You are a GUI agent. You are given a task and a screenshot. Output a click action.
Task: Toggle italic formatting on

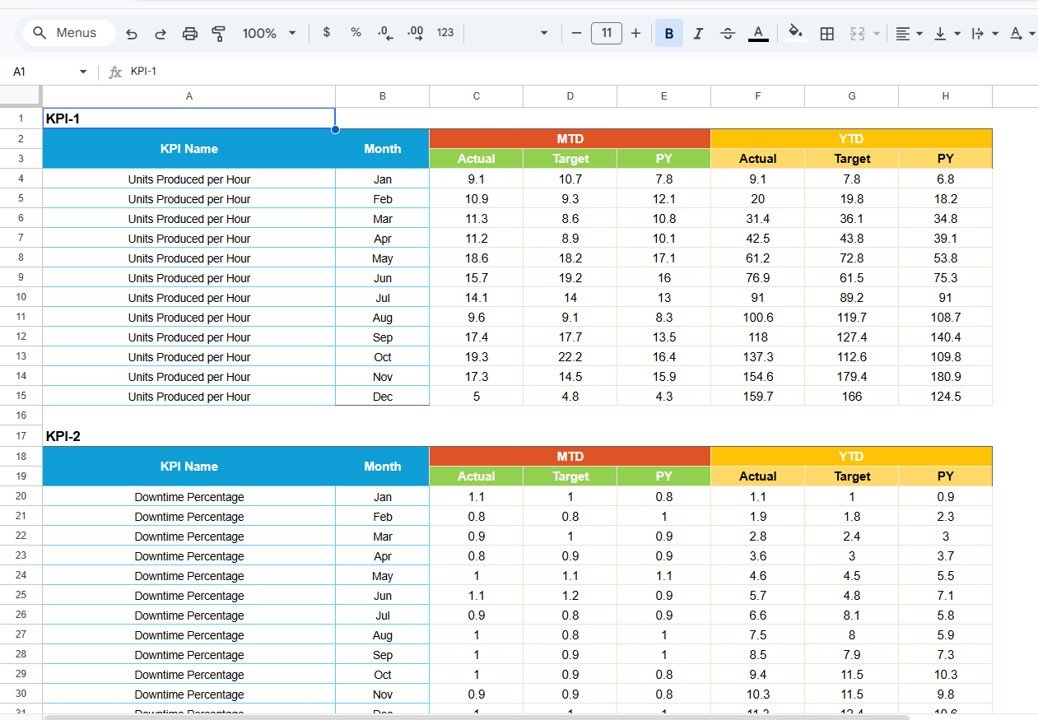[698, 32]
